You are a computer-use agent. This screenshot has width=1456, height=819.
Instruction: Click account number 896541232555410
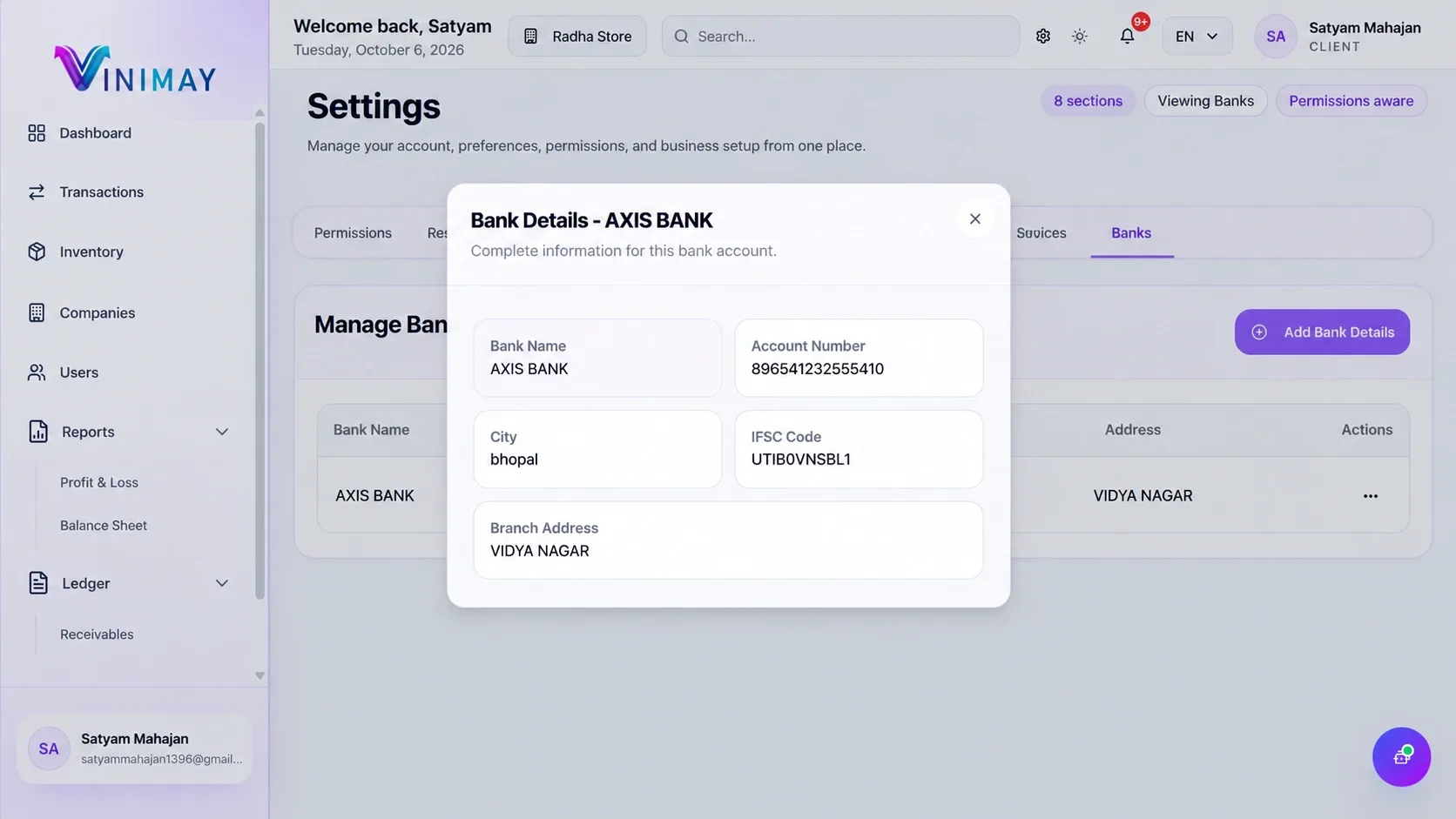pos(817,369)
